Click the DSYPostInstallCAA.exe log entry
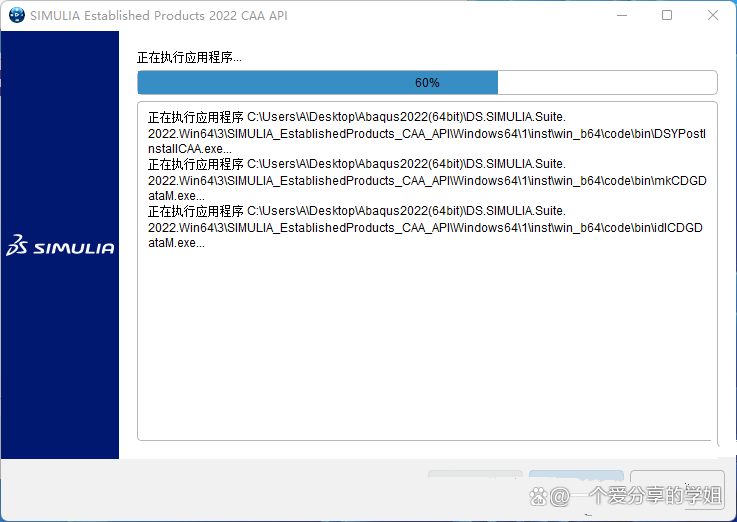 (x=427, y=132)
